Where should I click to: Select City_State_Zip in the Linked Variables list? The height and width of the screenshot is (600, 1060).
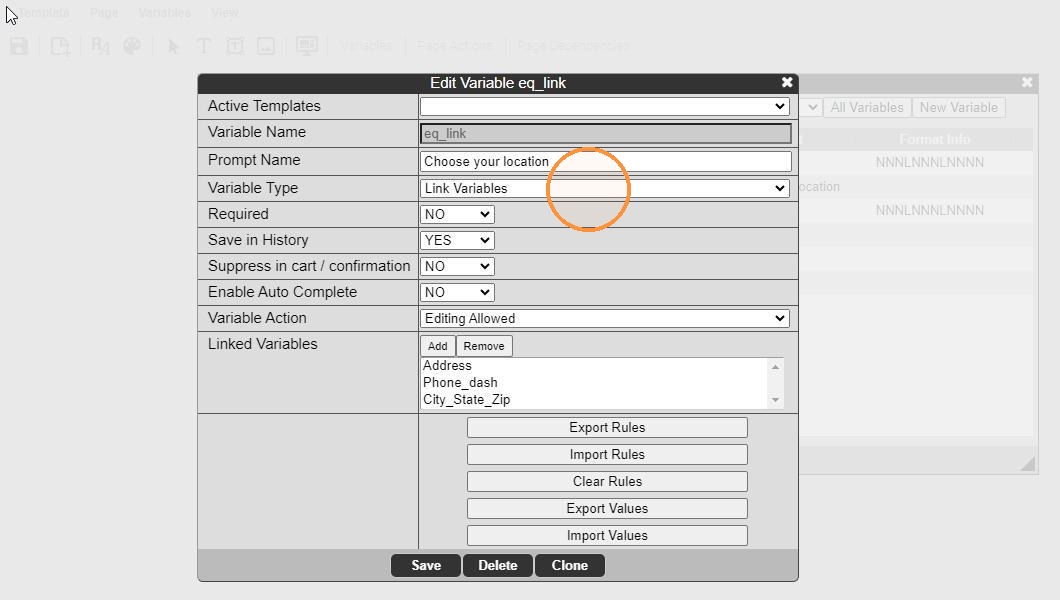tap(466, 399)
